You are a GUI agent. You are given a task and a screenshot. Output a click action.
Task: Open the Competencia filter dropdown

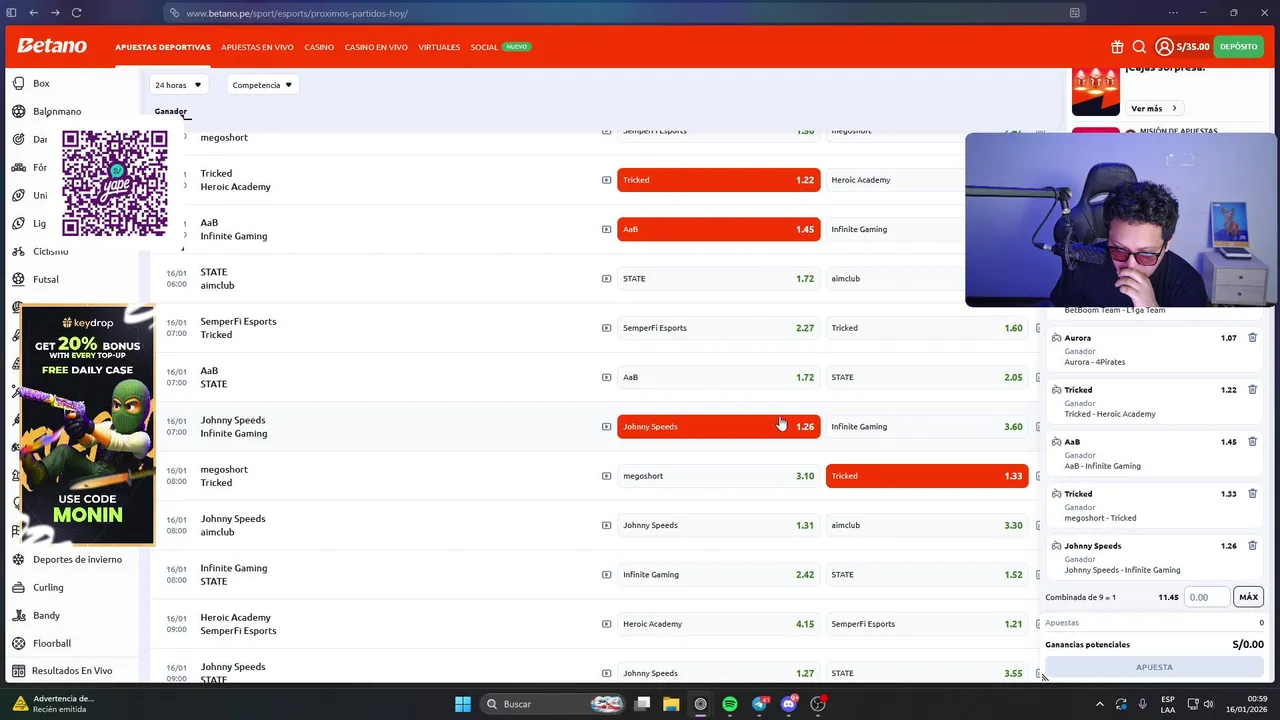coord(262,85)
